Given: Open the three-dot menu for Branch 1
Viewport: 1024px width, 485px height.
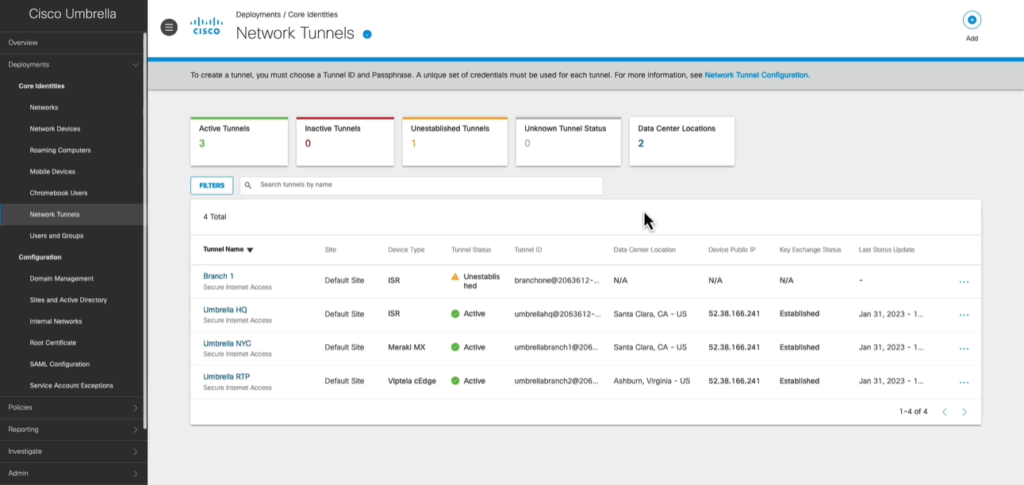Looking at the screenshot, I should (964, 282).
